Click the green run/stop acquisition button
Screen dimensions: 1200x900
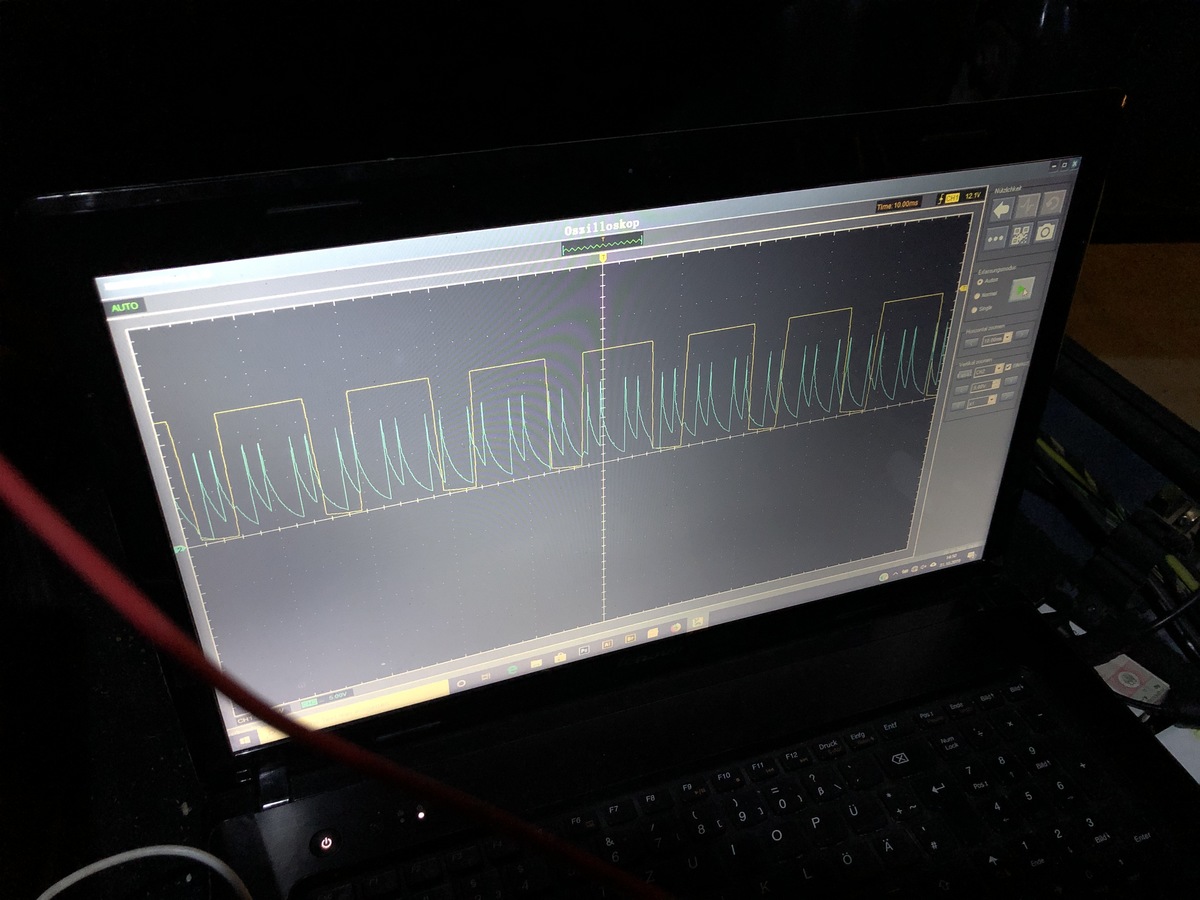1021,289
